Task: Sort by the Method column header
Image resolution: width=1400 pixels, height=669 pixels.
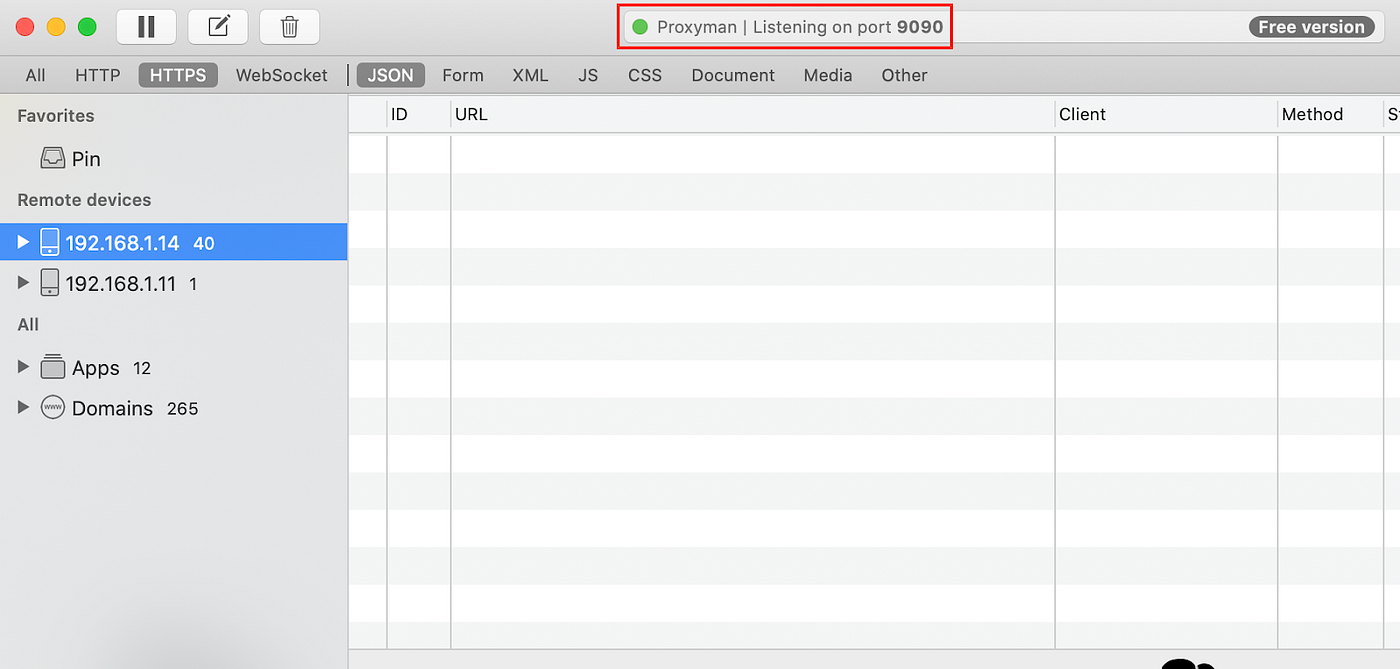Action: click(1330, 114)
